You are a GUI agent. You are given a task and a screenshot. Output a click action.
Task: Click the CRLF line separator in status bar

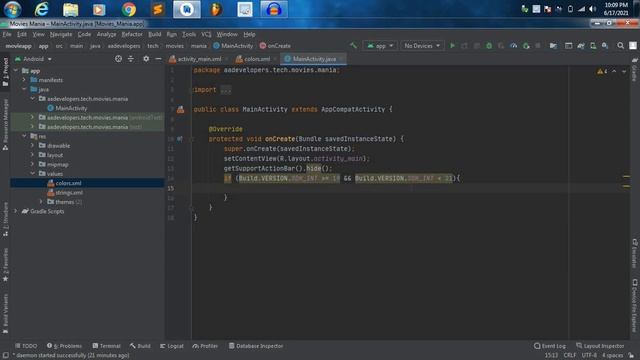tap(570, 356)
